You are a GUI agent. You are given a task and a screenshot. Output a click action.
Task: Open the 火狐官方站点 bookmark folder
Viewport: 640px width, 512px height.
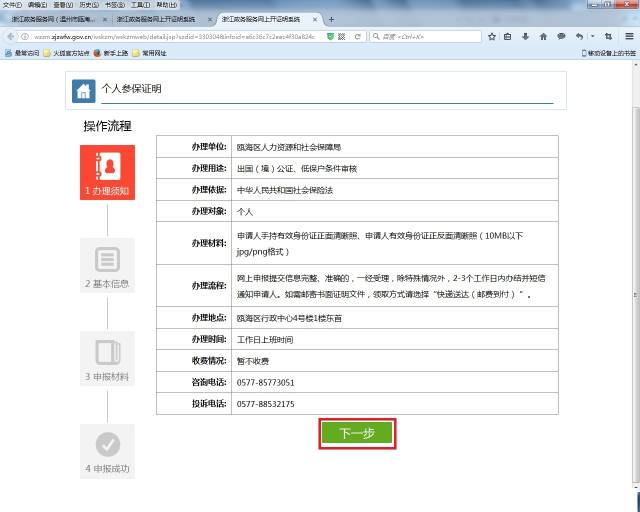[67, 53]
